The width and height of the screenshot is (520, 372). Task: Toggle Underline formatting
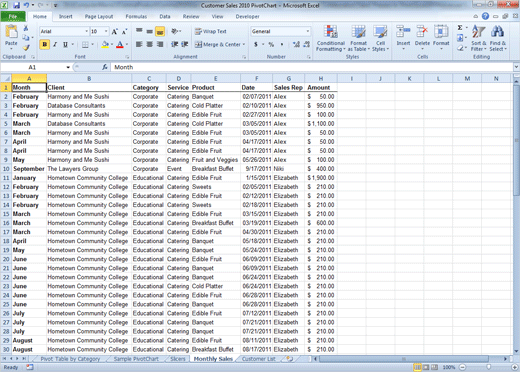coord(65,44)
